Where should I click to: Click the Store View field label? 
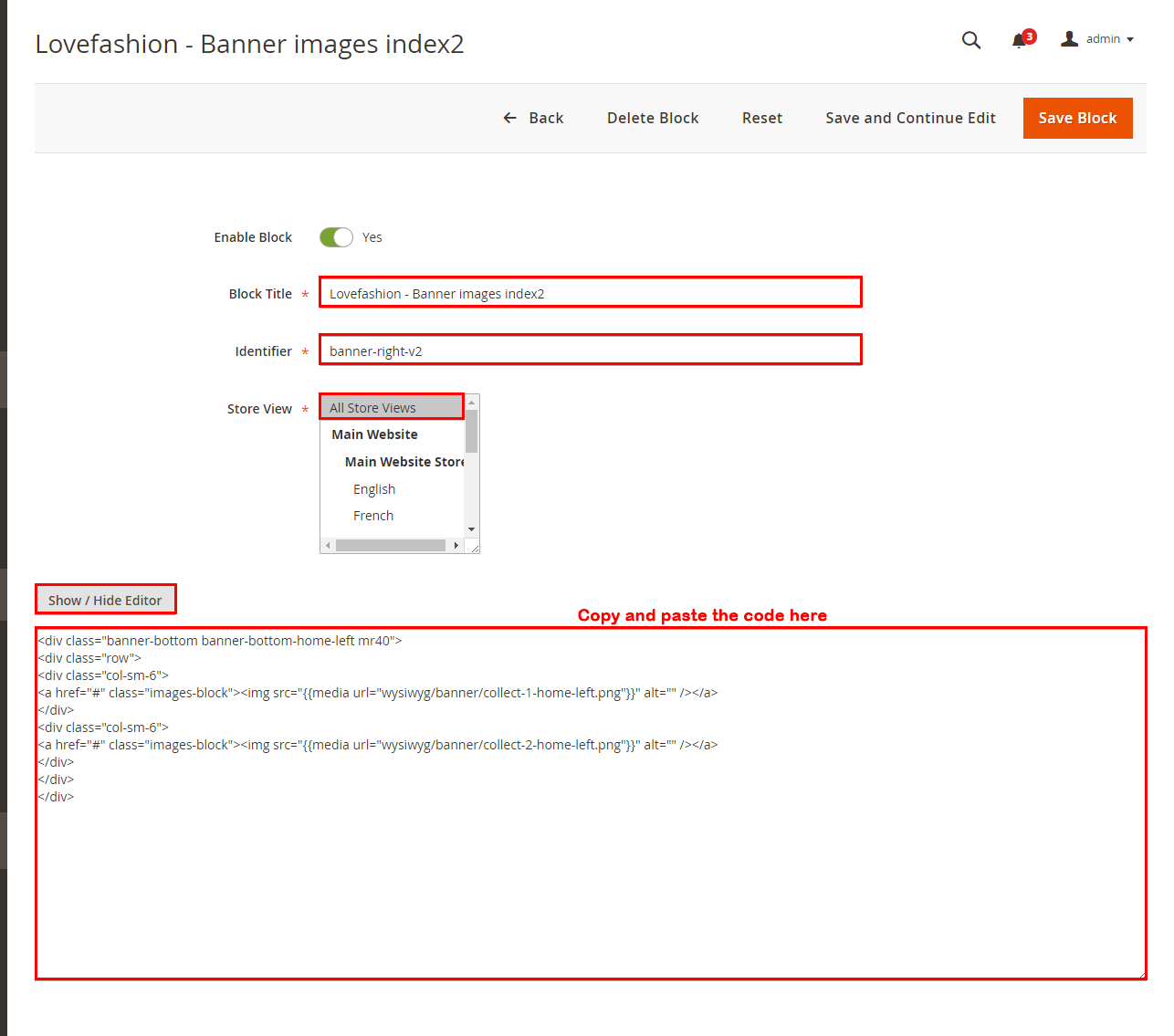(259, 409)
